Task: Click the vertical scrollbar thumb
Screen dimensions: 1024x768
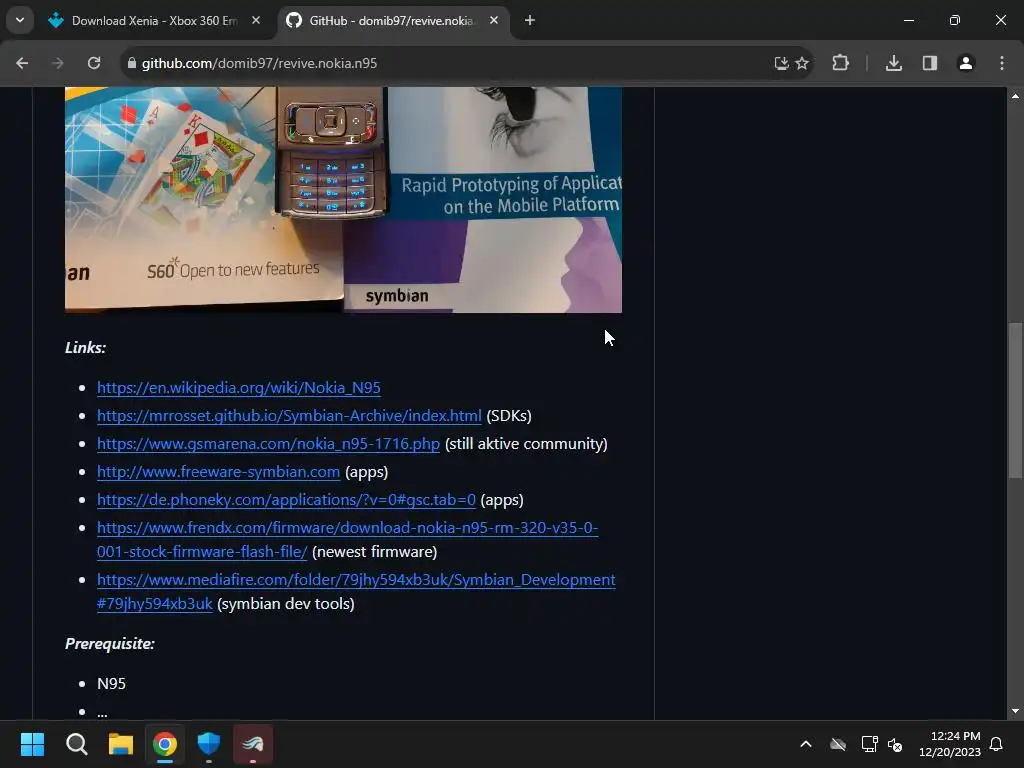Action: 1015,400
